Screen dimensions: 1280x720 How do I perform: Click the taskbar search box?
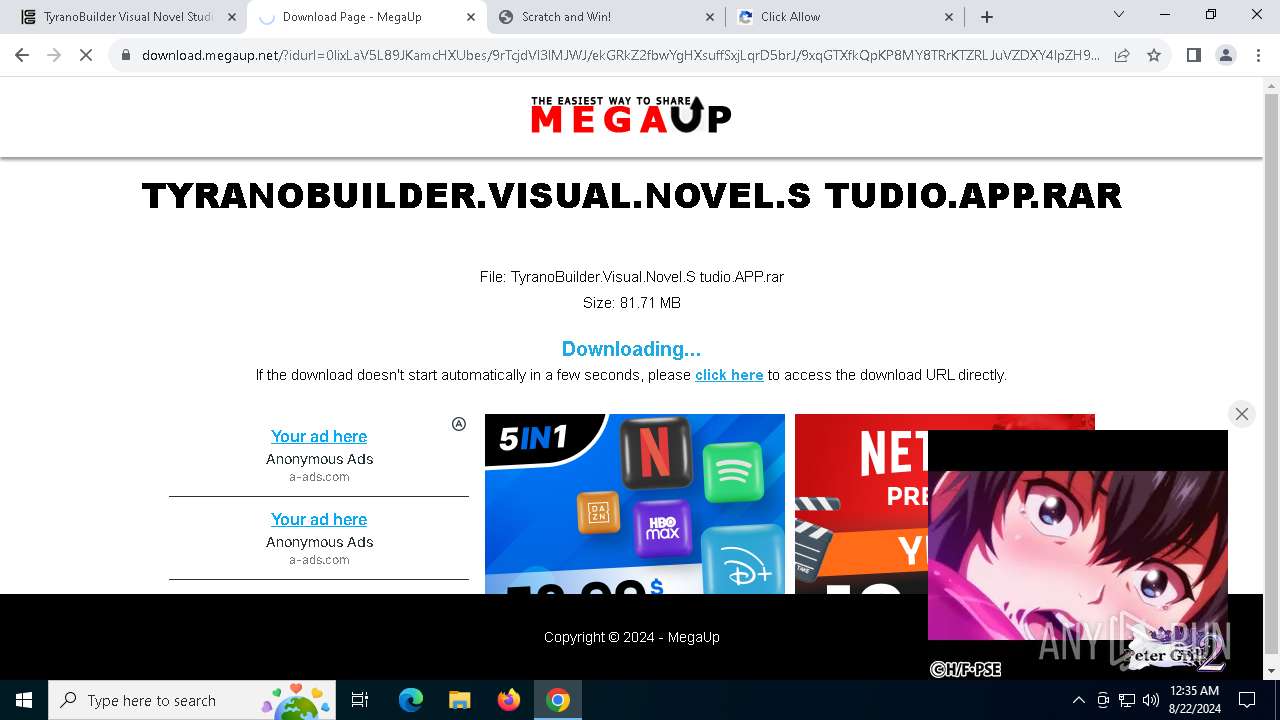pos(193,700)
